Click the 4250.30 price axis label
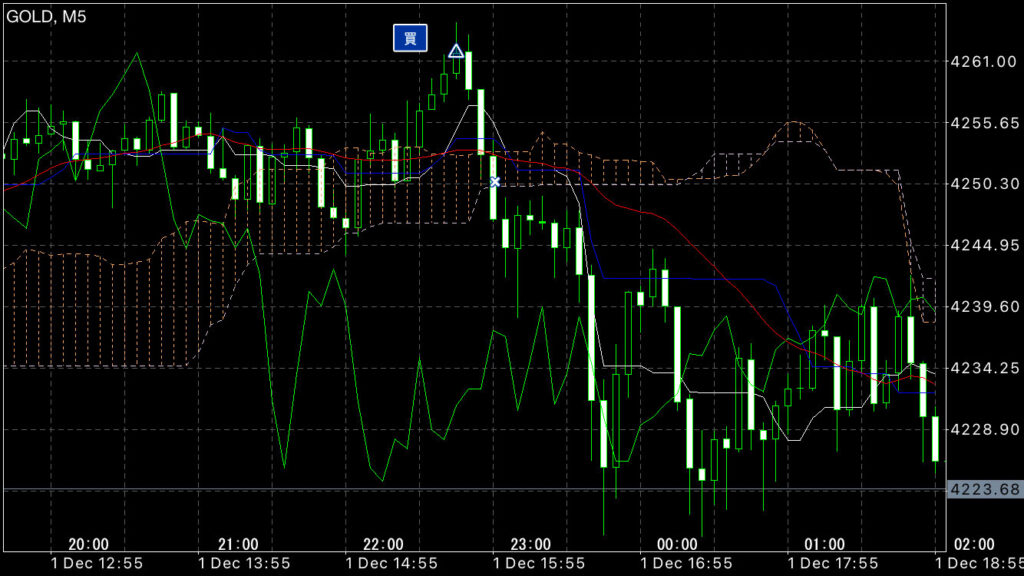The image size is (1024, 576). click(x=984, y=184)
